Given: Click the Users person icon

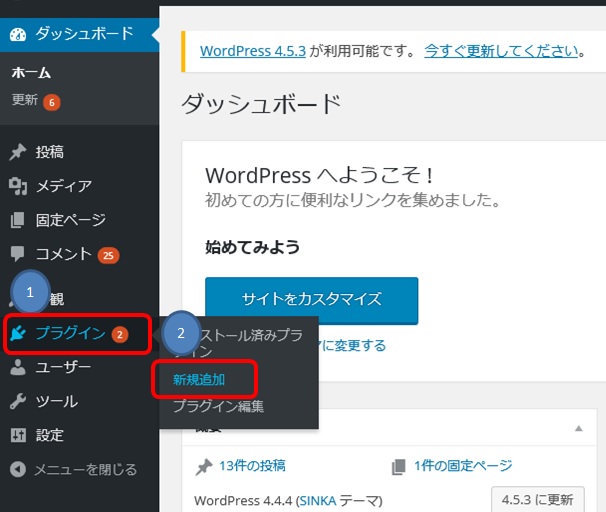Looking at the screenshot, I should (x=18, y=367).
